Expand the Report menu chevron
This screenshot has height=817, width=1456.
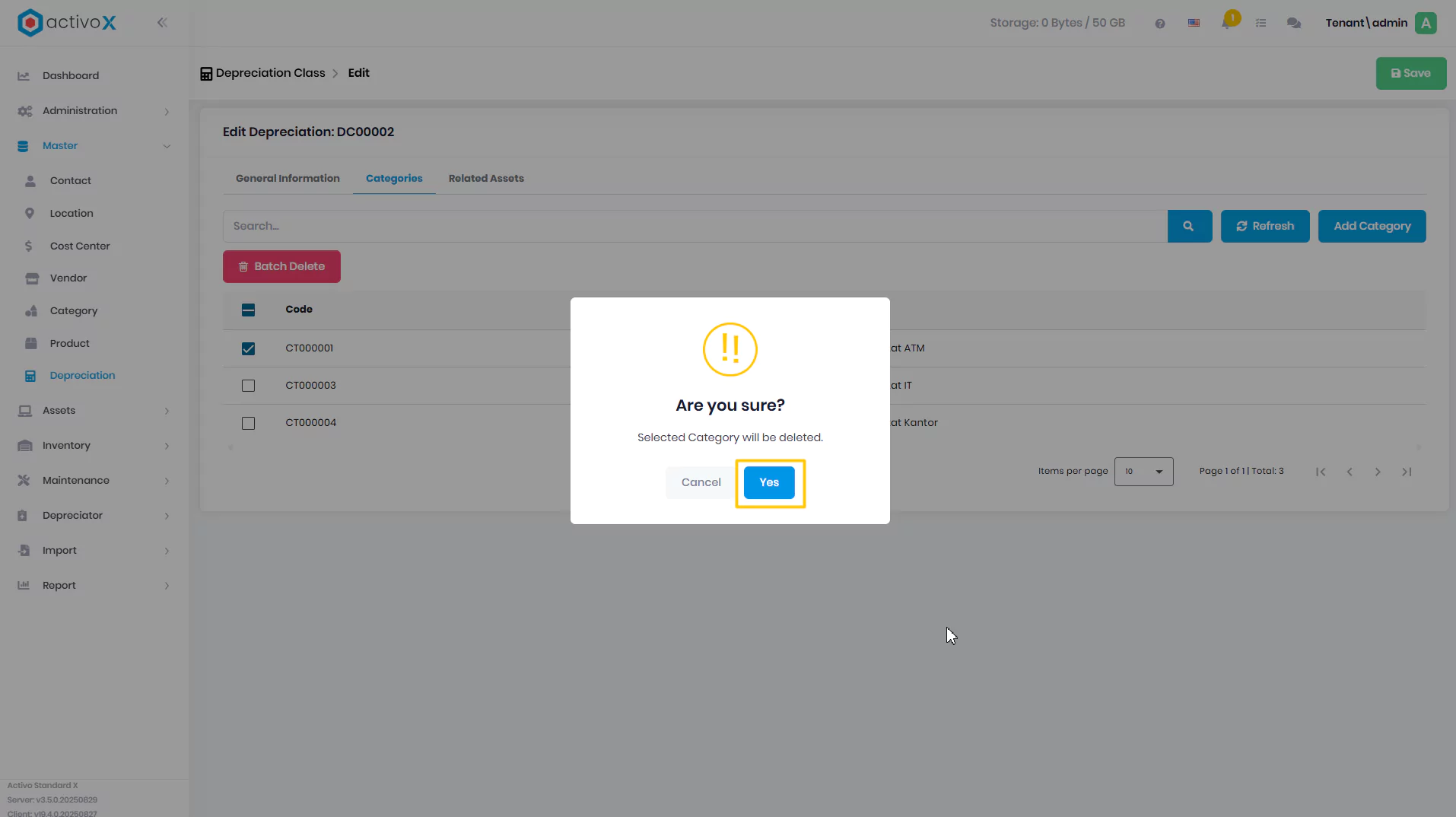click(x=167, y=586)
